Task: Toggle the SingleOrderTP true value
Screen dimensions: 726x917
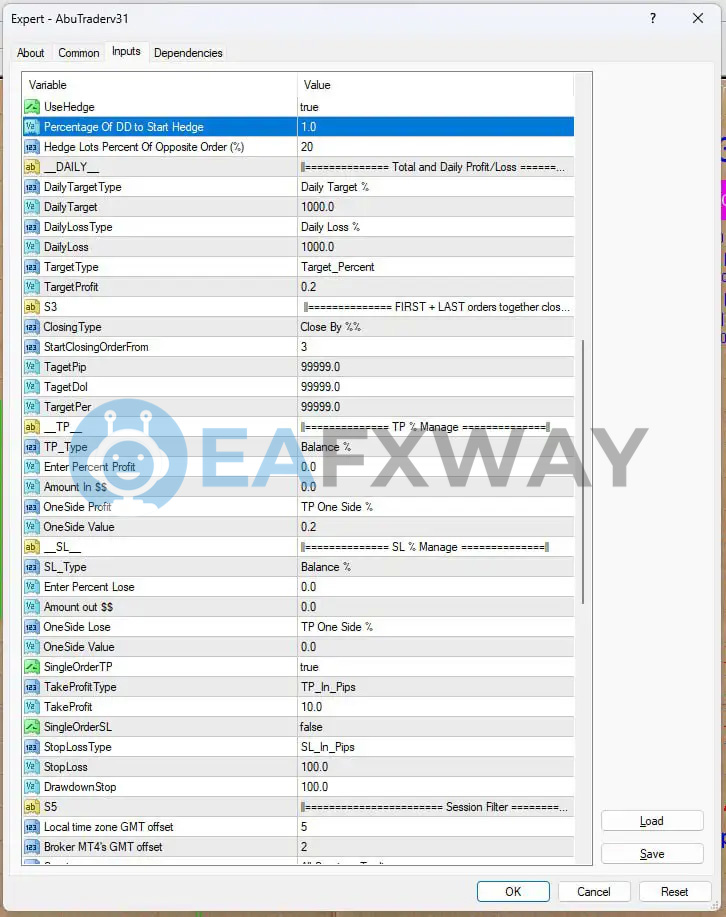Action: click(435, 667)
